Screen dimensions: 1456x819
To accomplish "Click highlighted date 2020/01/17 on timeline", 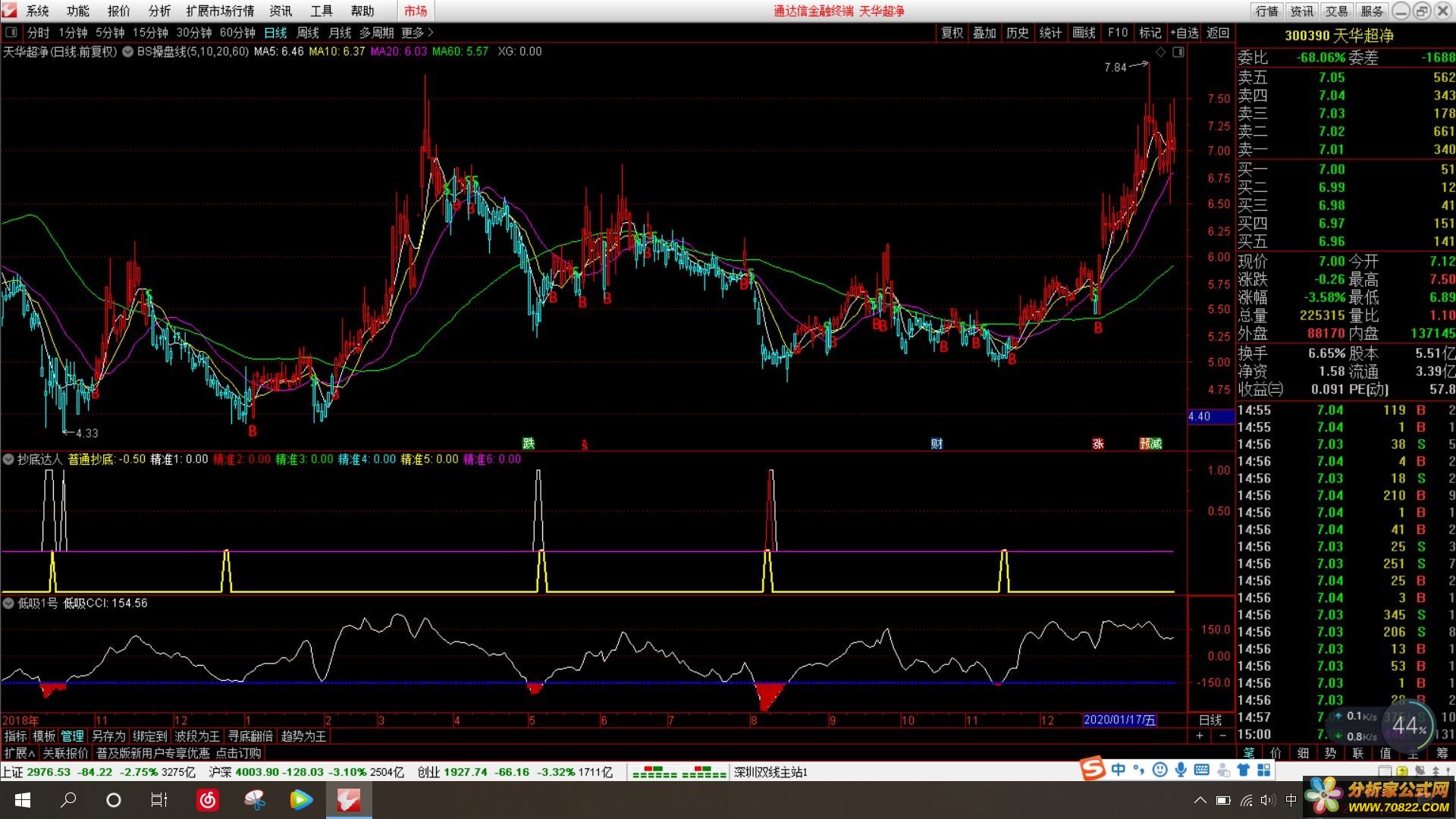I will click(x=1119, y=720).
